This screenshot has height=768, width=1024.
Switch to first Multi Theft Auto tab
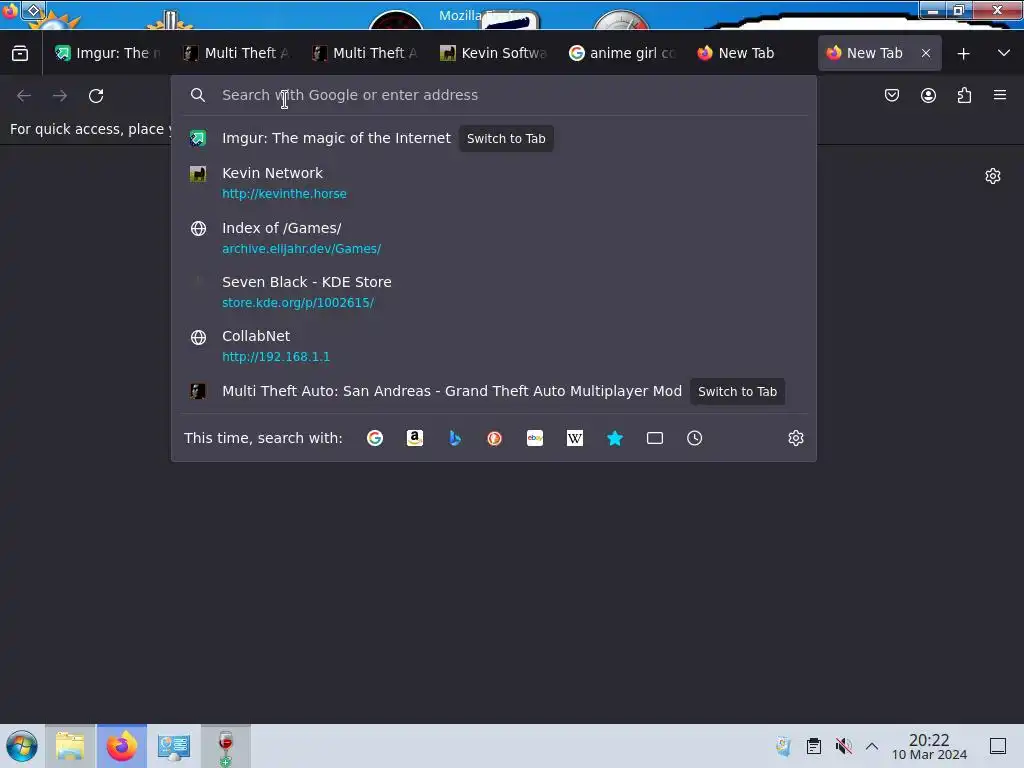238,54
